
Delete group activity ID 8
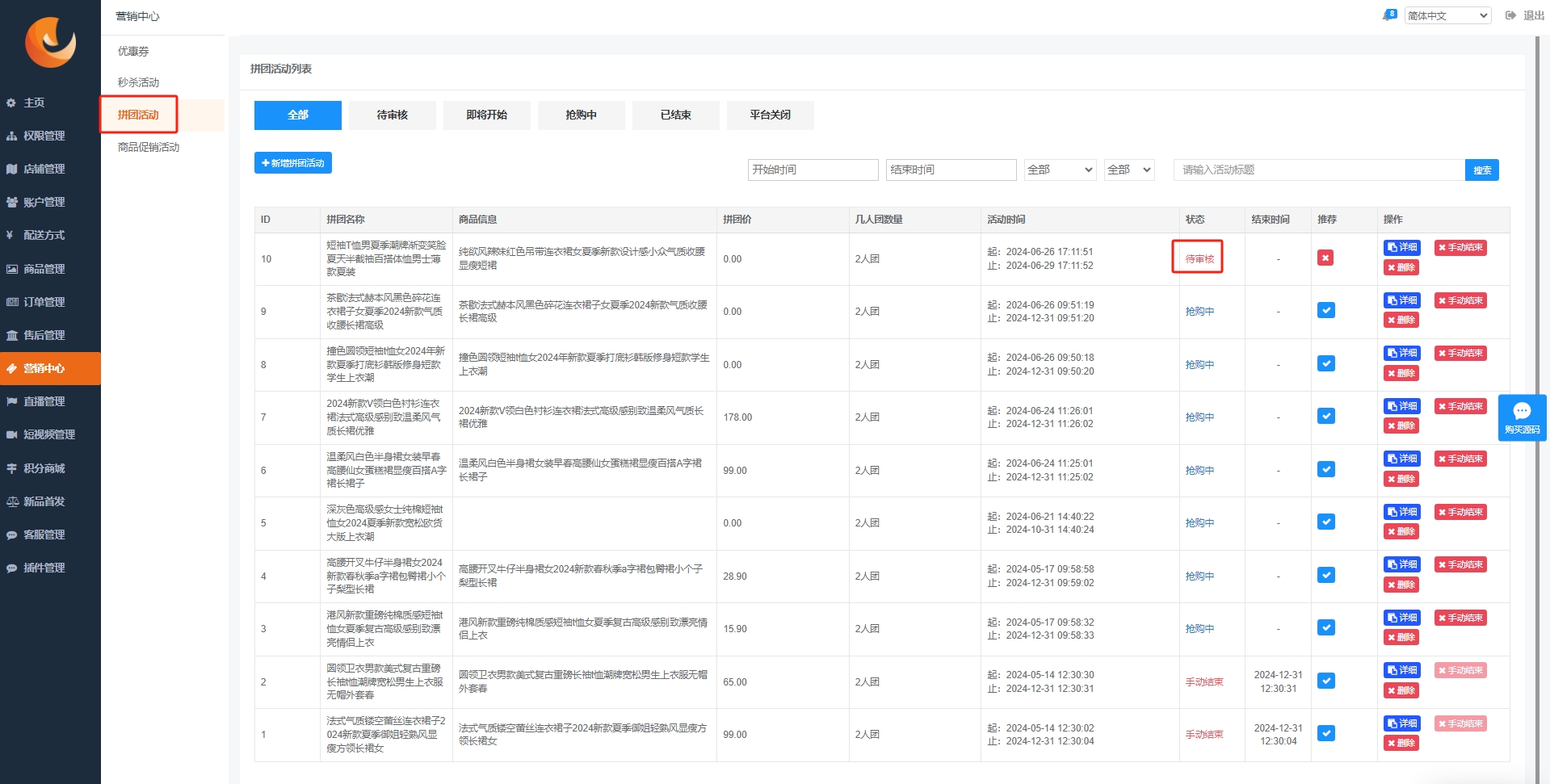tap(1401, 373)
